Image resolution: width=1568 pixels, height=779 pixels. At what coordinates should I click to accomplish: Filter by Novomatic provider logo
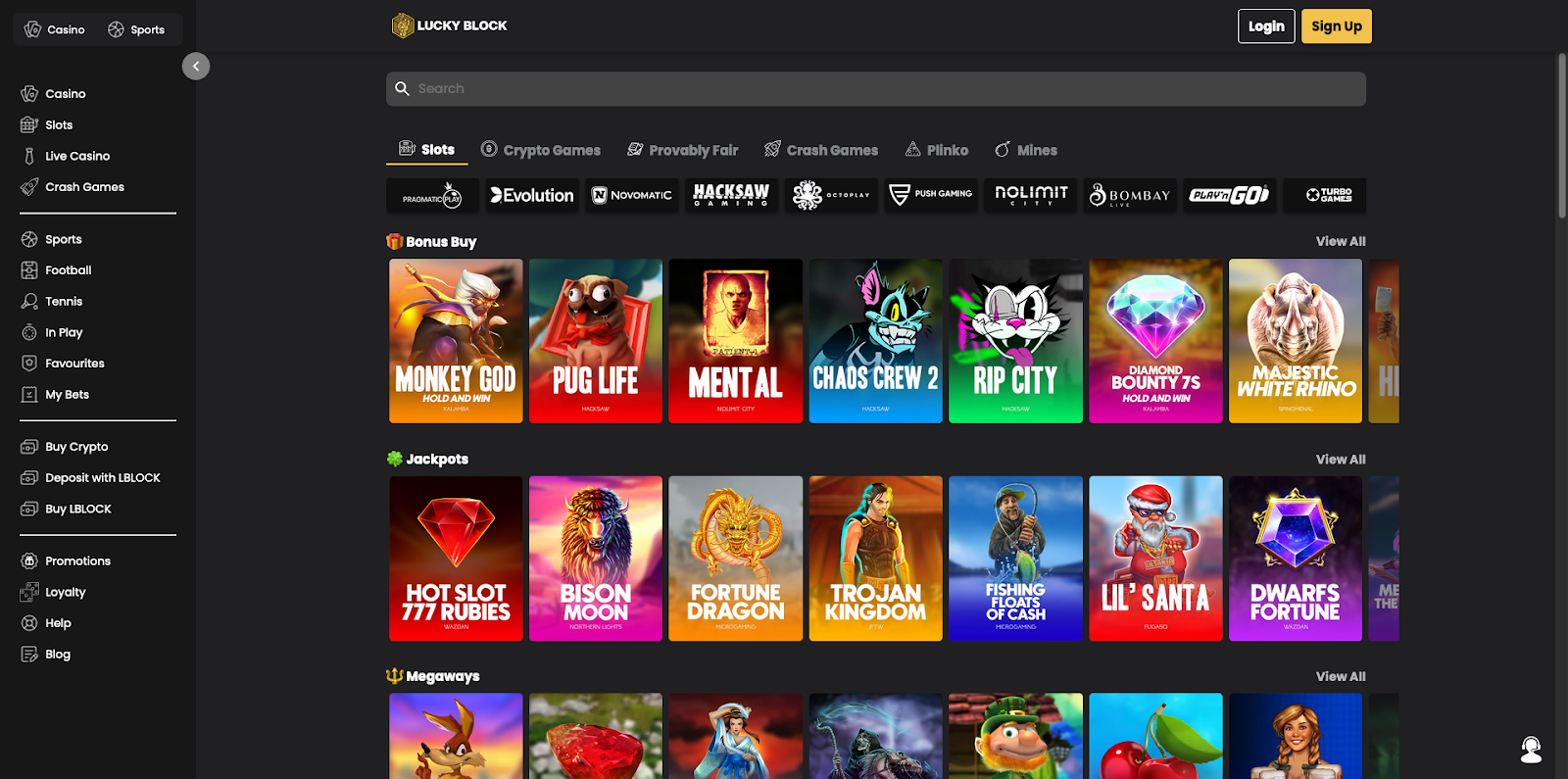coord(632,195)
